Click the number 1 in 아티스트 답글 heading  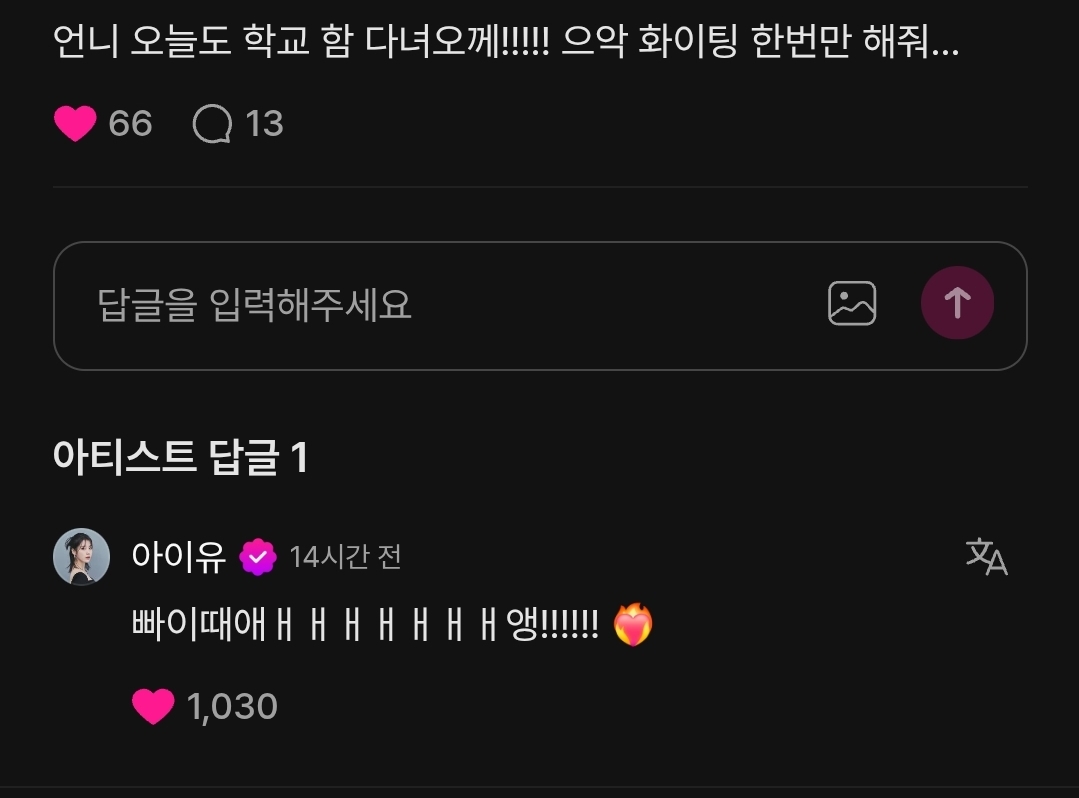(x=299, y=458)
